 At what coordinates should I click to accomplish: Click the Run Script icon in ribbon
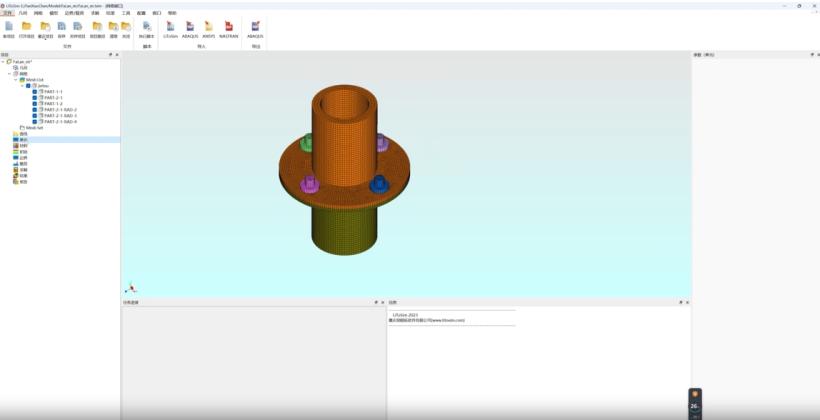[x=147, y=27]
